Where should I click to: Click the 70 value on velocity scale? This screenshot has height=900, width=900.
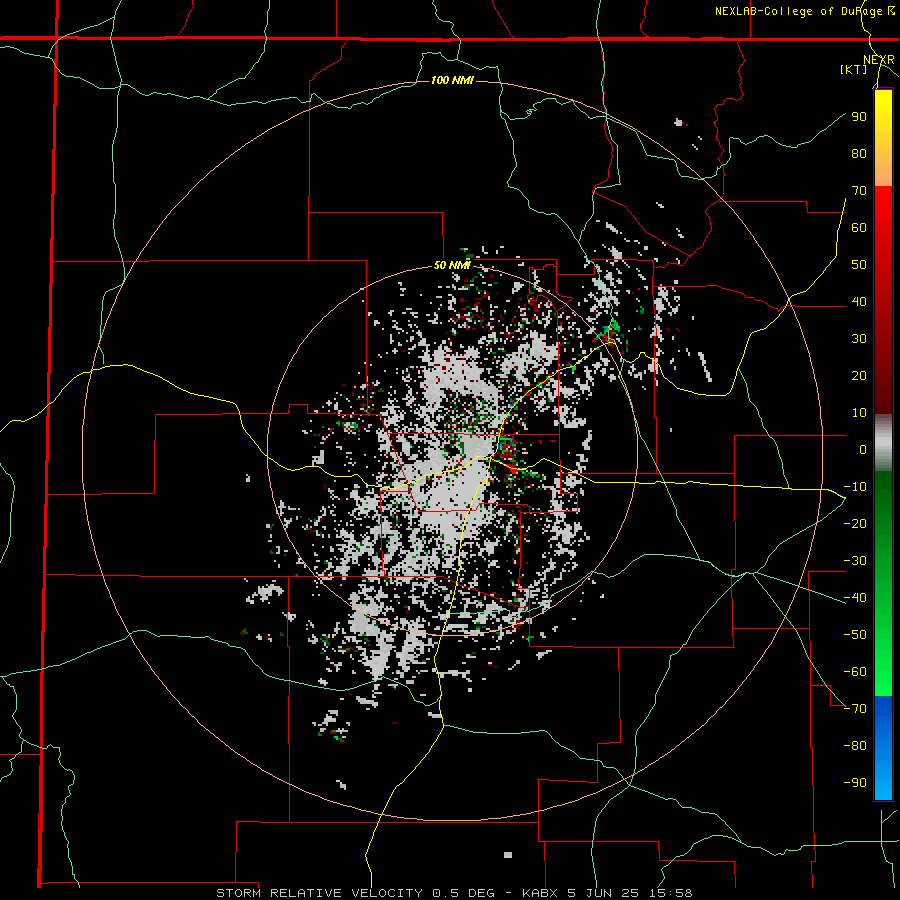(859, 191)
